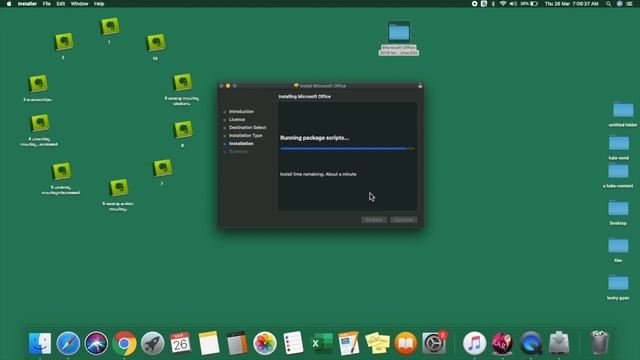Open Calendar showing 26 in dock

click(180, 343)
